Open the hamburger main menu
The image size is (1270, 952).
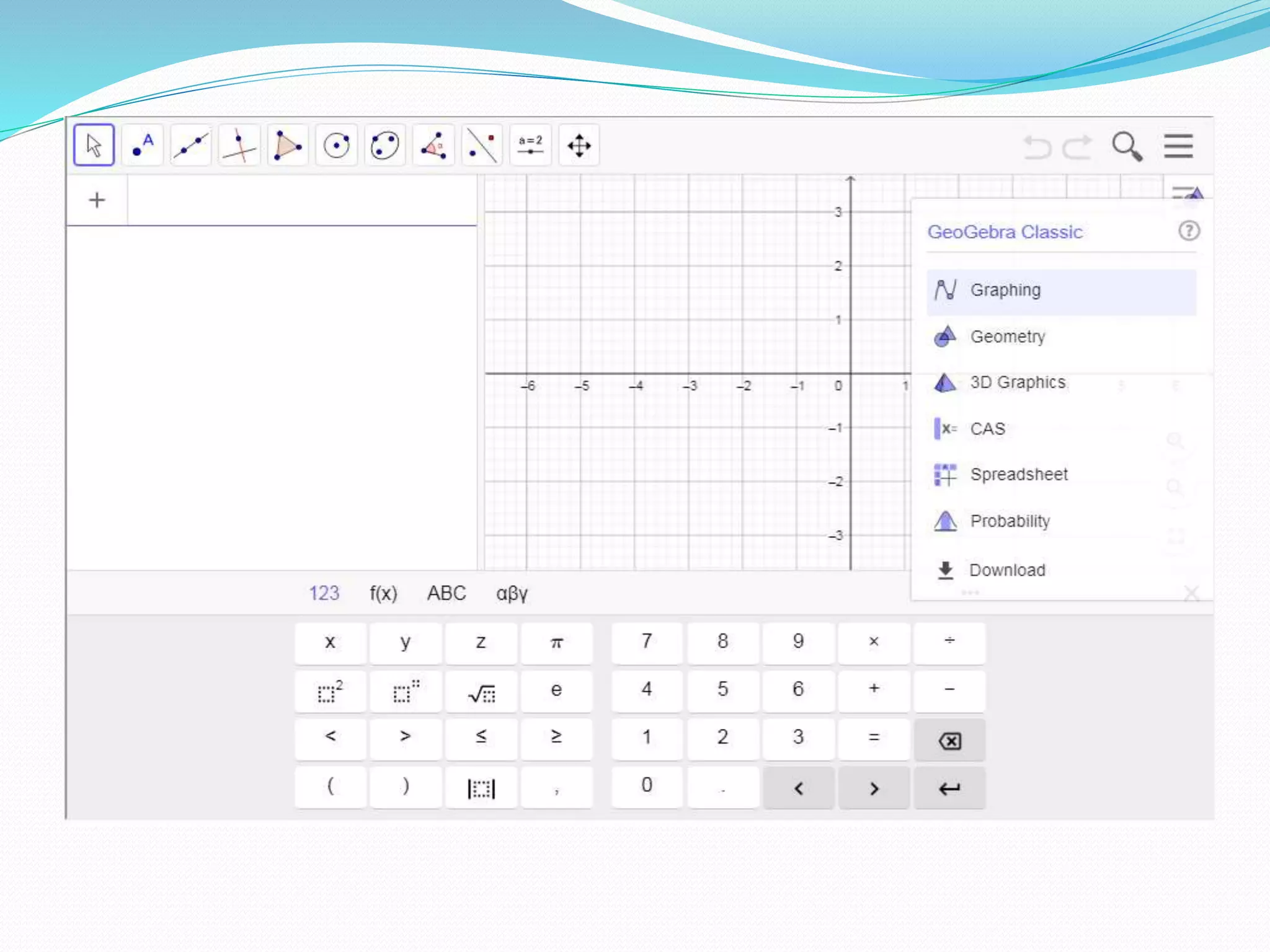point(1178,146)
